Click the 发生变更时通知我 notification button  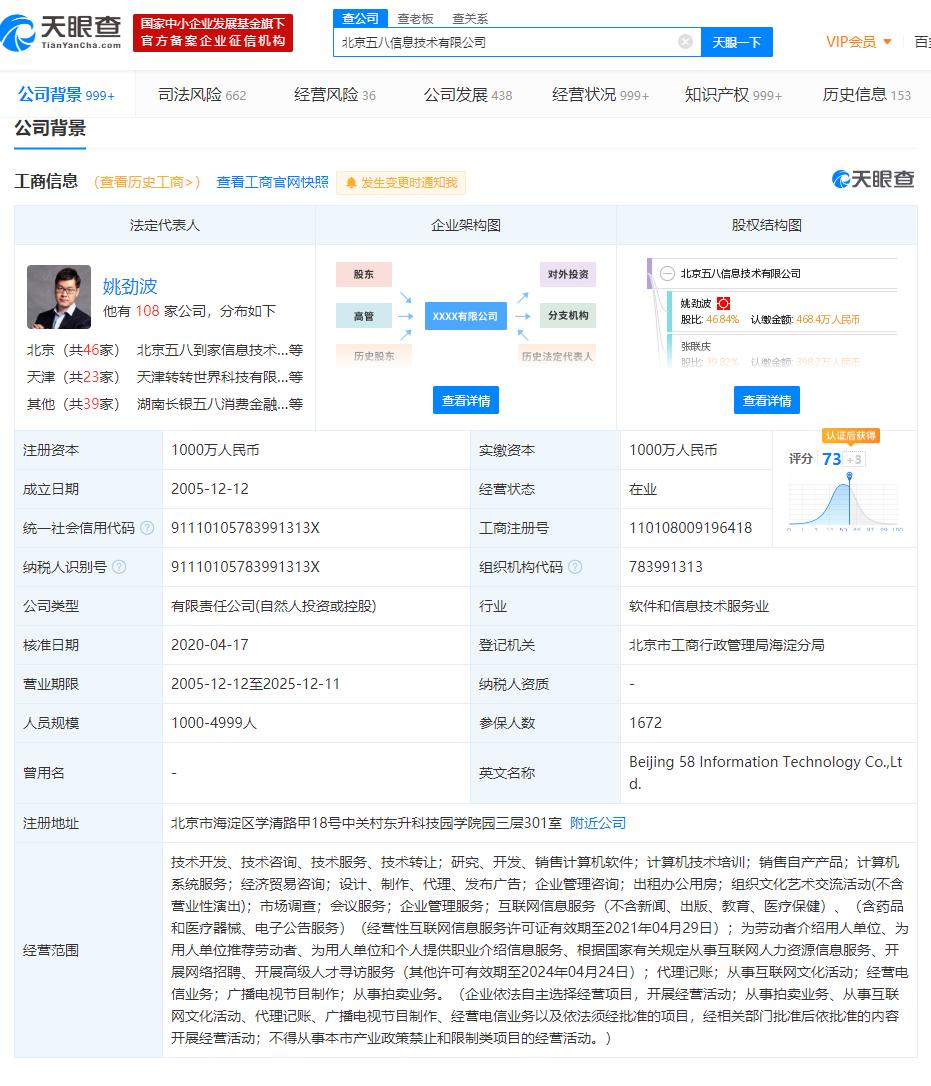pyautogui.click(x=401, y=183)
